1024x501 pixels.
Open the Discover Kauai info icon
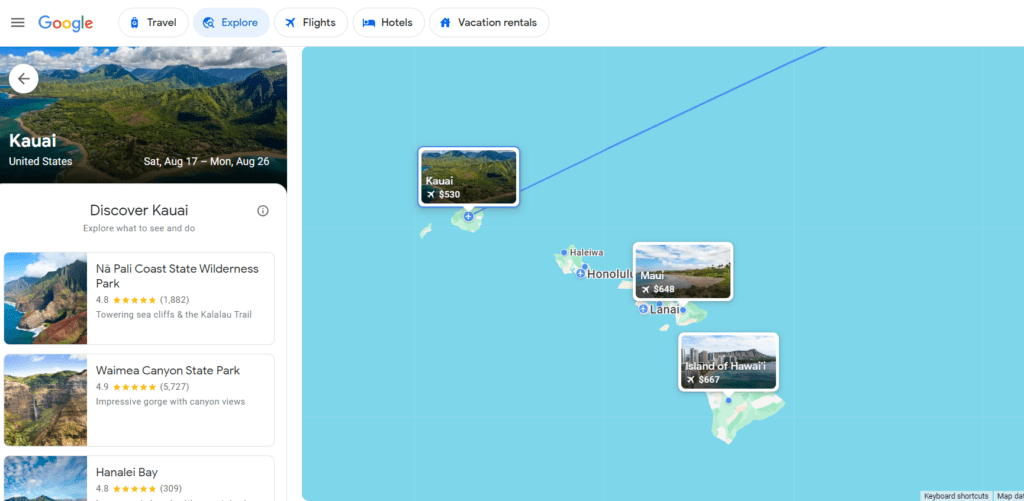click(x=263, y=210)
